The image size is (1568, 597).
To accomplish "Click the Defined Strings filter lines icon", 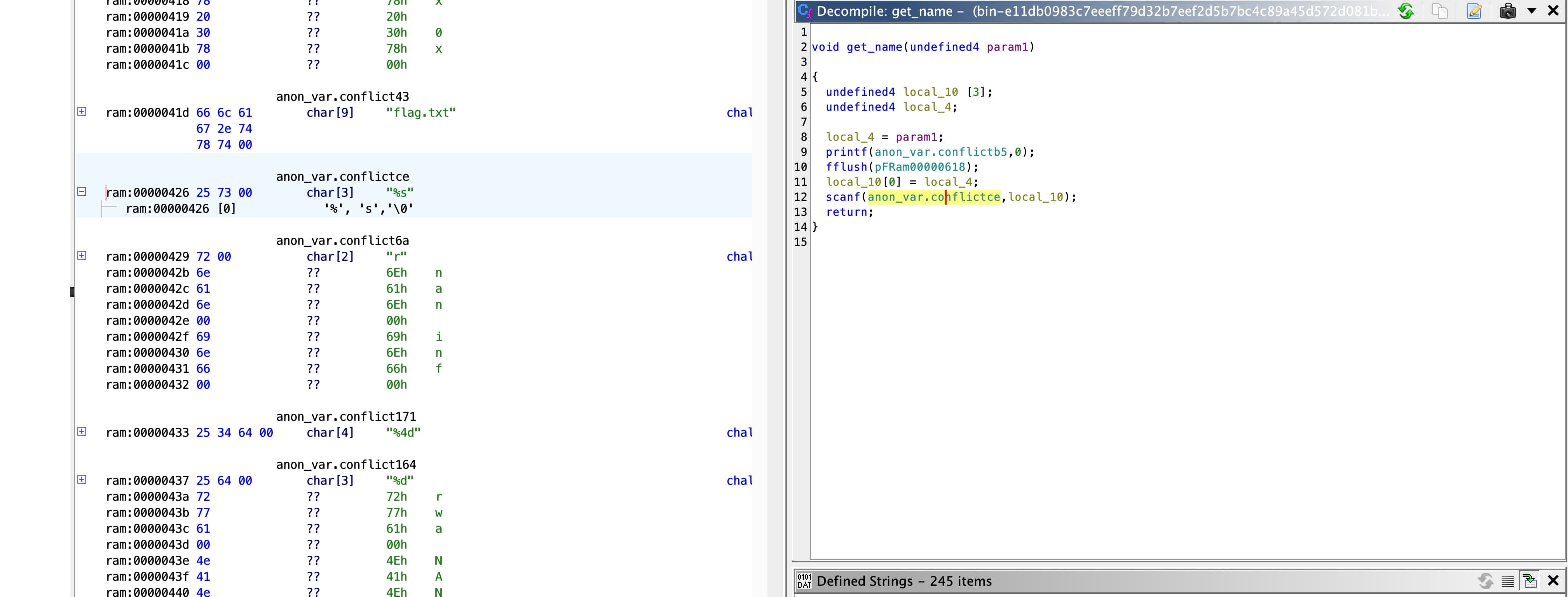I will coord(1508,581).
